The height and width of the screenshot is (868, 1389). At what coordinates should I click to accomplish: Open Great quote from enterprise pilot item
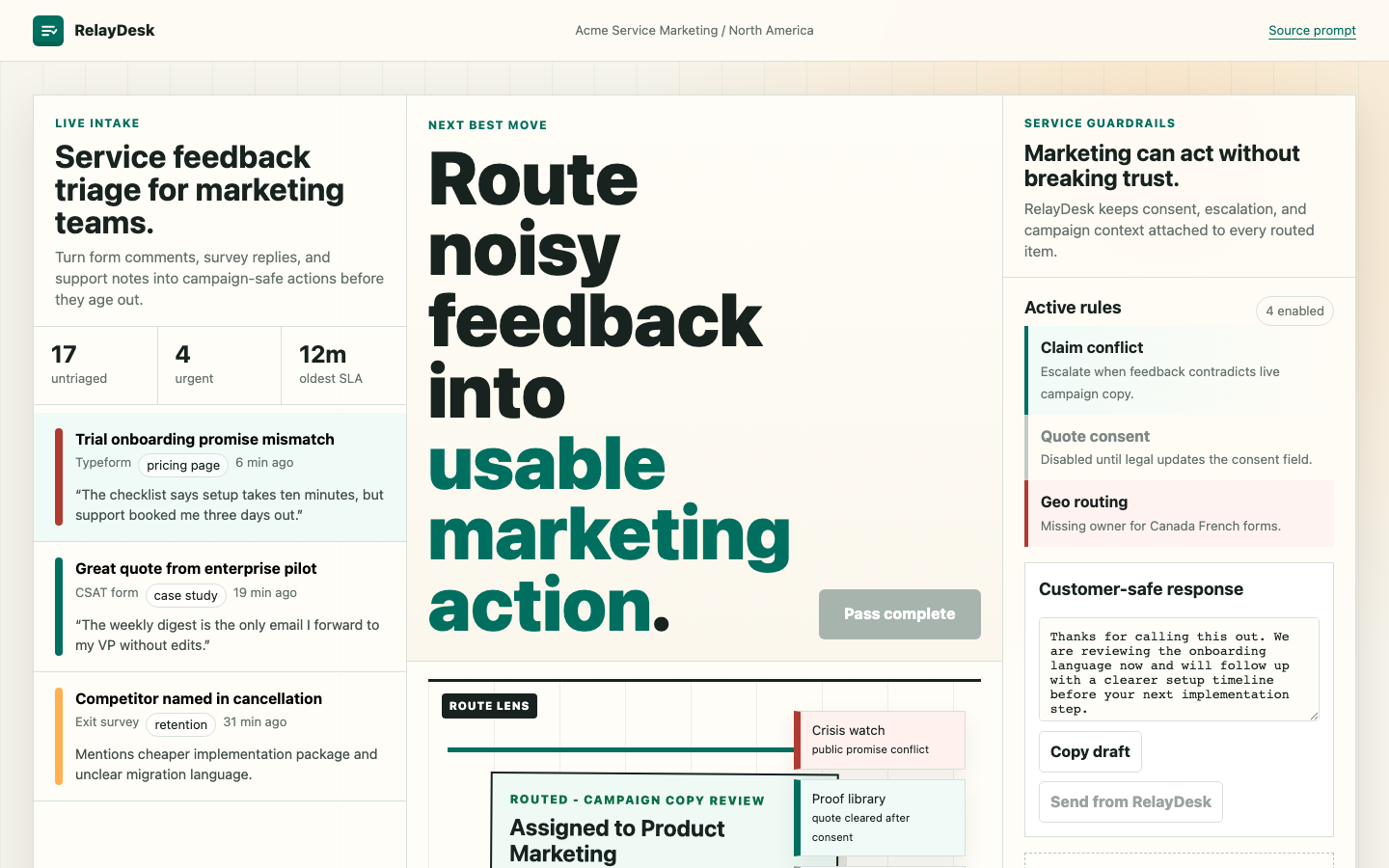click(x=220, y=607)
